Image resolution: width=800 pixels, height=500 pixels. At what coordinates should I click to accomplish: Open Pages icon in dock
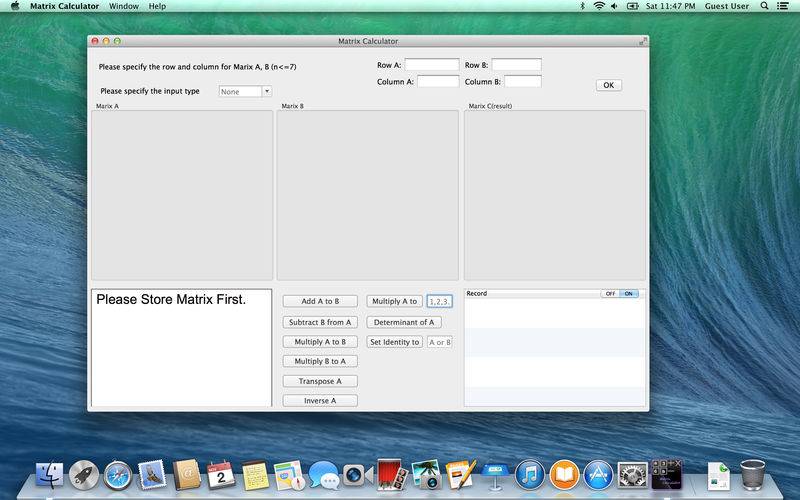click(461, 474)
